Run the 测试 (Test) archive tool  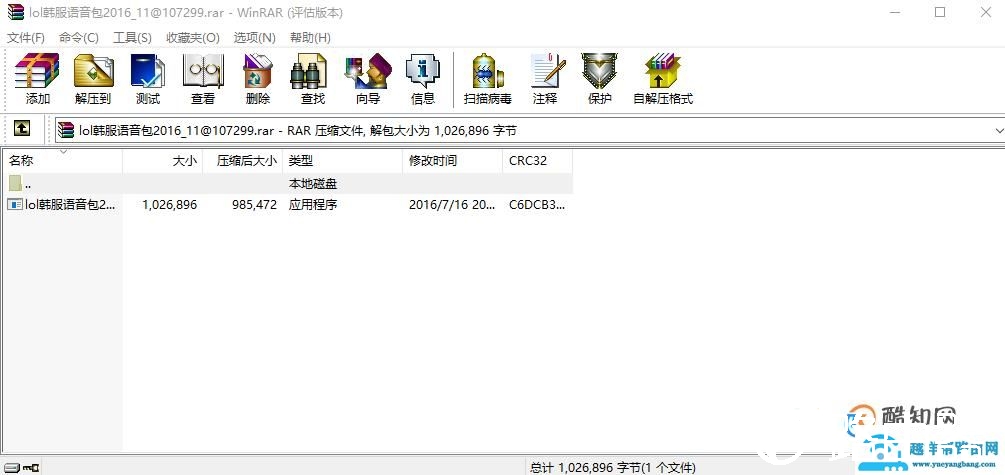click(148, 78)
